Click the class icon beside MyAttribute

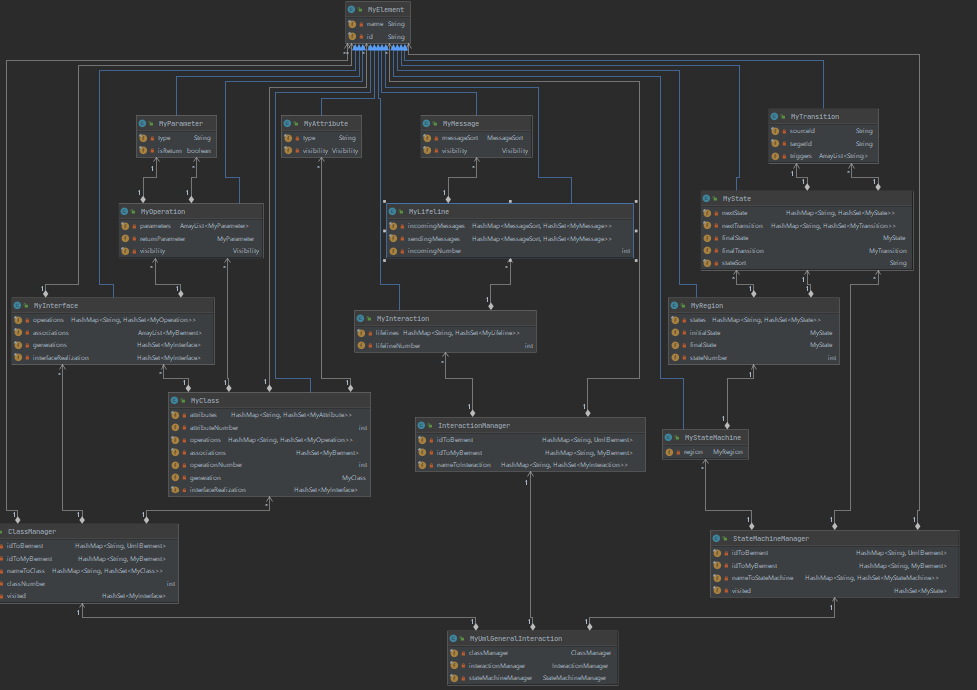point(287,123)
